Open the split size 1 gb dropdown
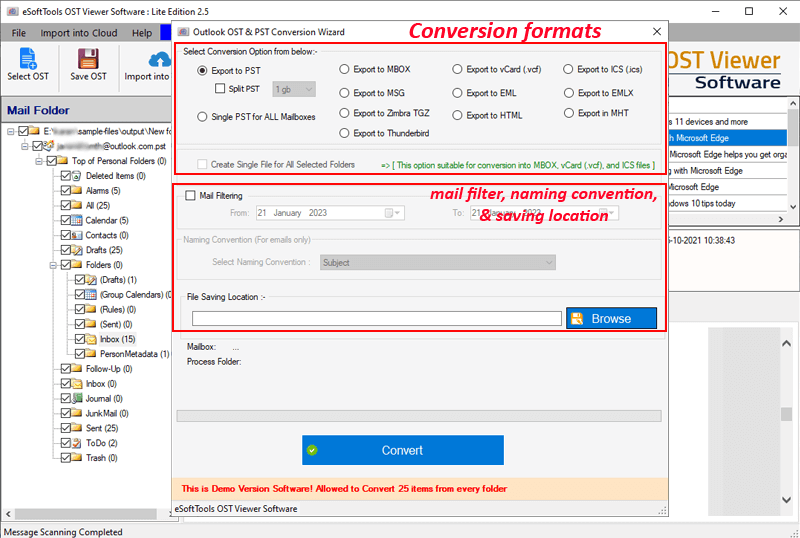800x538 pixels. pyautogui.click(x=294, y=89)
